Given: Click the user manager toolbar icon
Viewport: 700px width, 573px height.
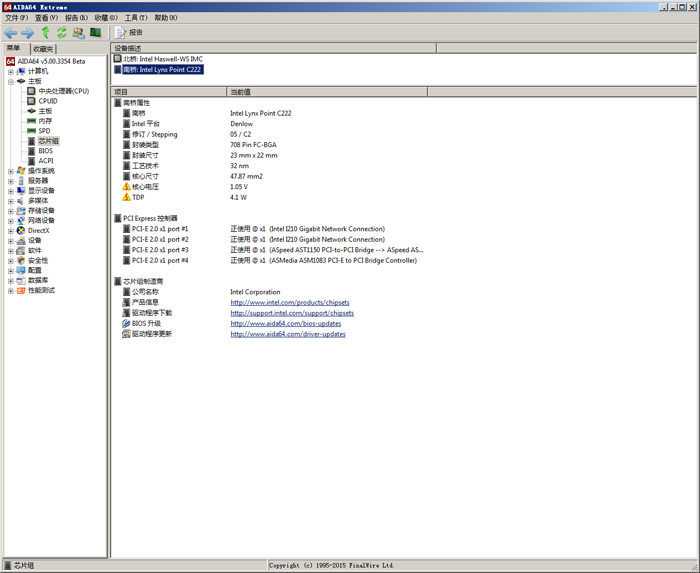Looking at the screenshot, I should (79, 33).
